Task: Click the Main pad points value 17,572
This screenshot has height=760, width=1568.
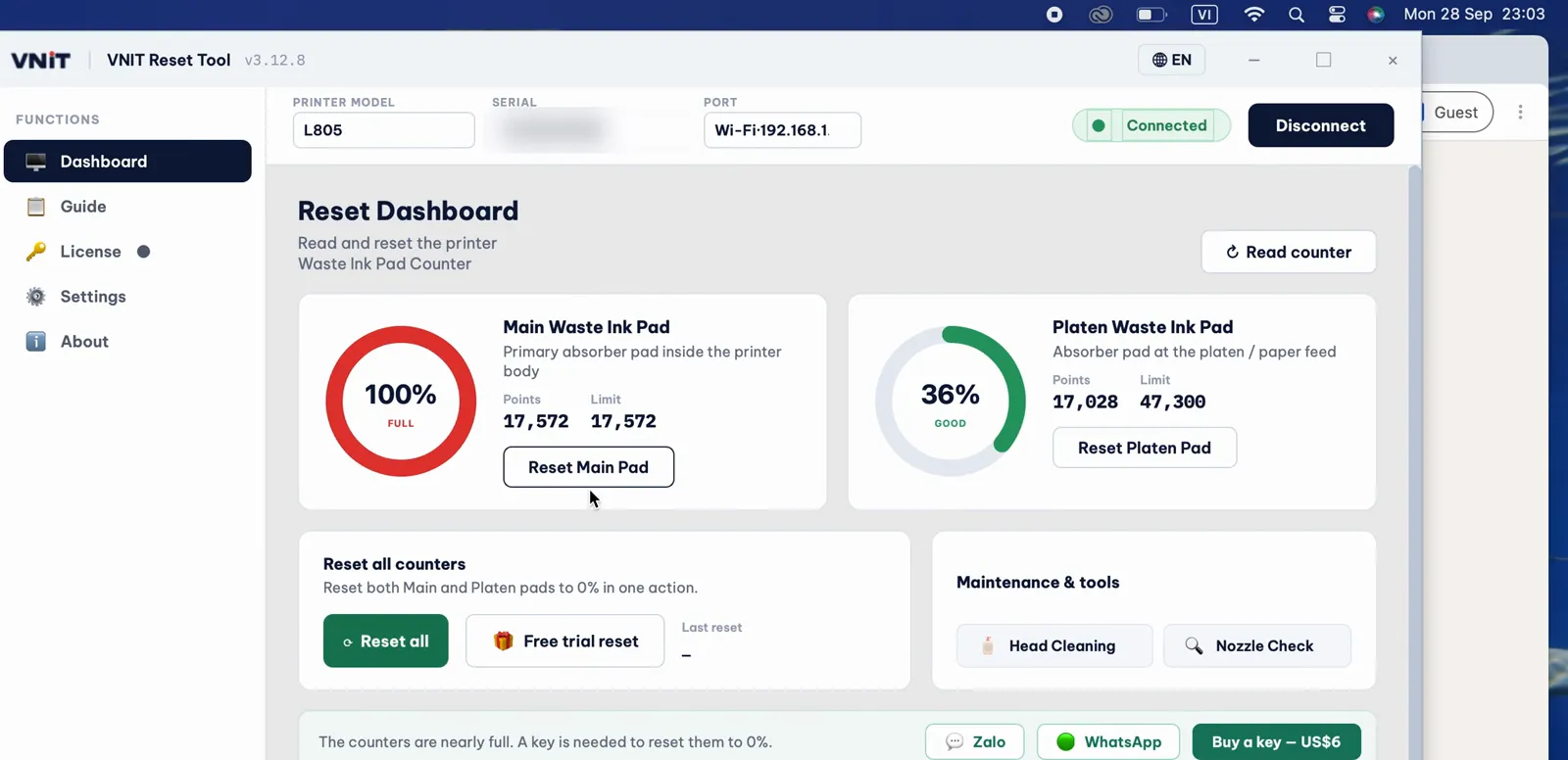Action: [536, 421]
